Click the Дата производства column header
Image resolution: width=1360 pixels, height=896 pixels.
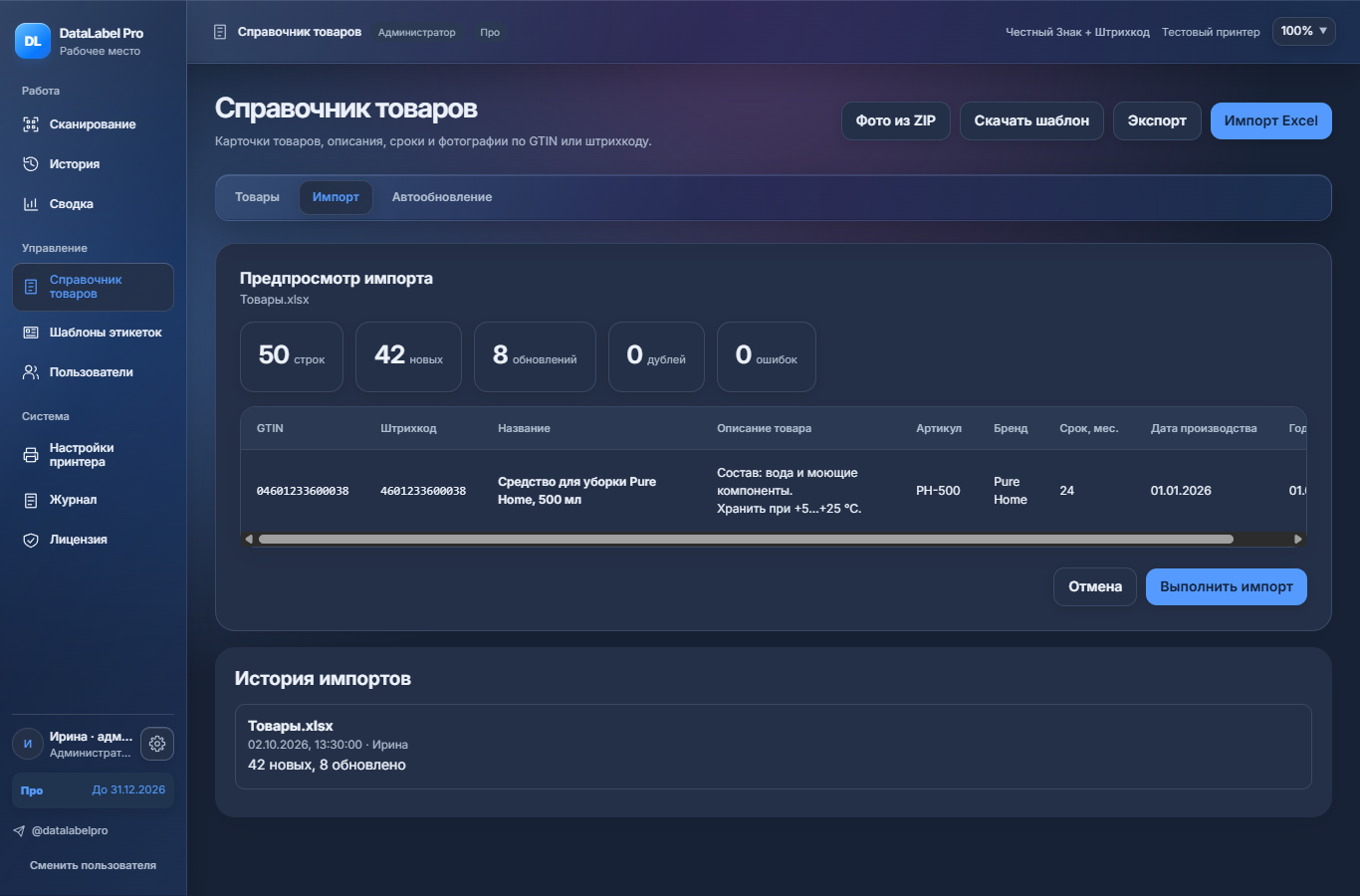(1204, 428)
